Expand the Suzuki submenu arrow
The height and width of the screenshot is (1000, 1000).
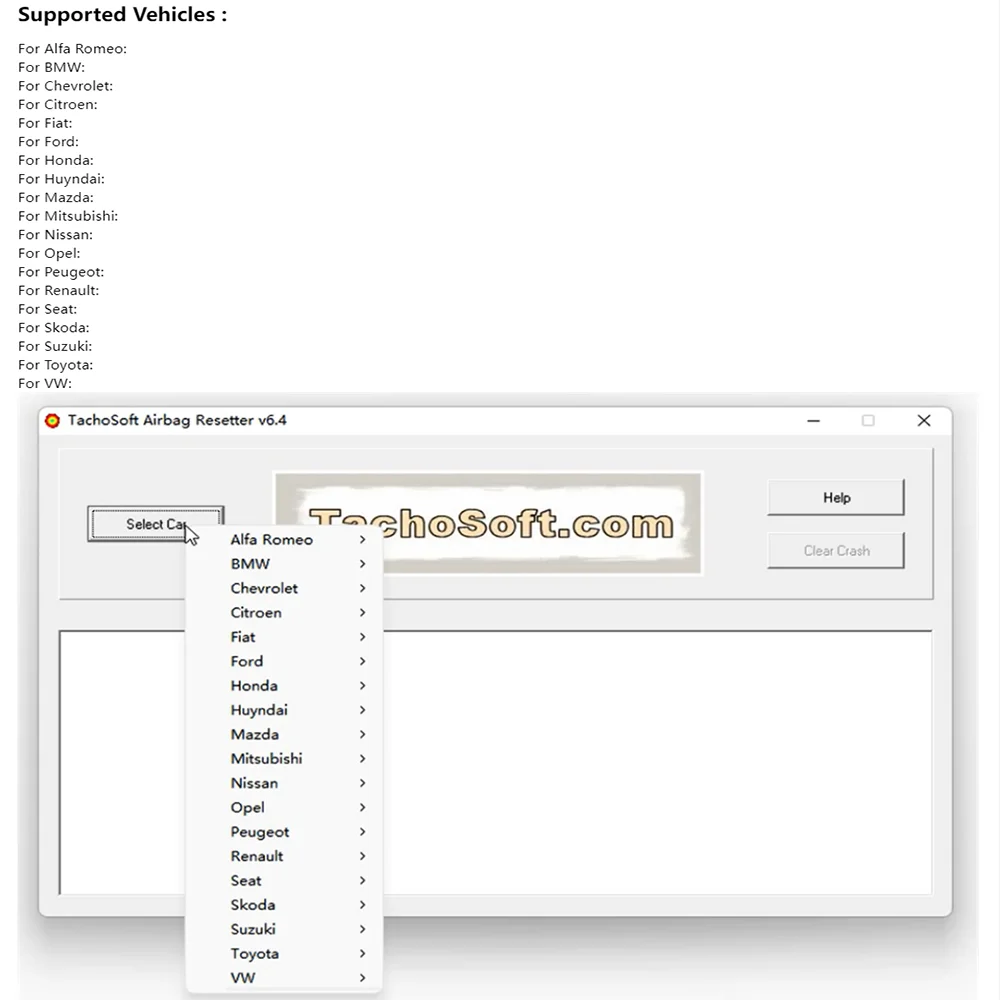coord(362,929)
